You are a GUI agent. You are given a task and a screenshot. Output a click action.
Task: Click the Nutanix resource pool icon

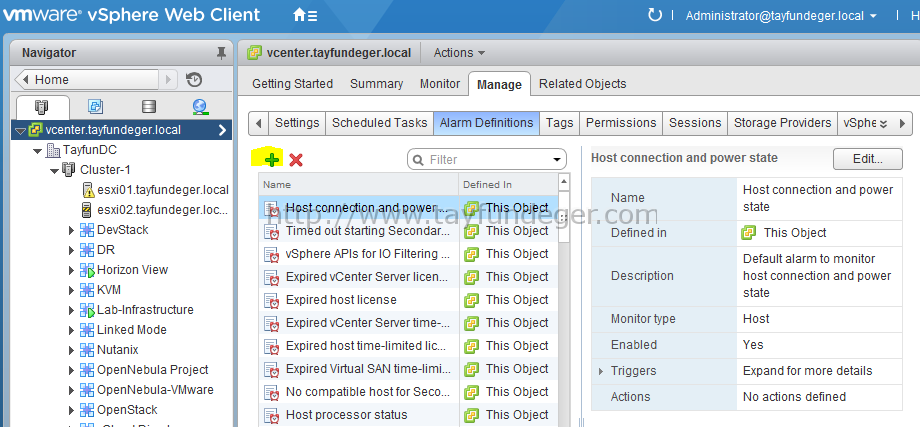[x=87, y=350]
